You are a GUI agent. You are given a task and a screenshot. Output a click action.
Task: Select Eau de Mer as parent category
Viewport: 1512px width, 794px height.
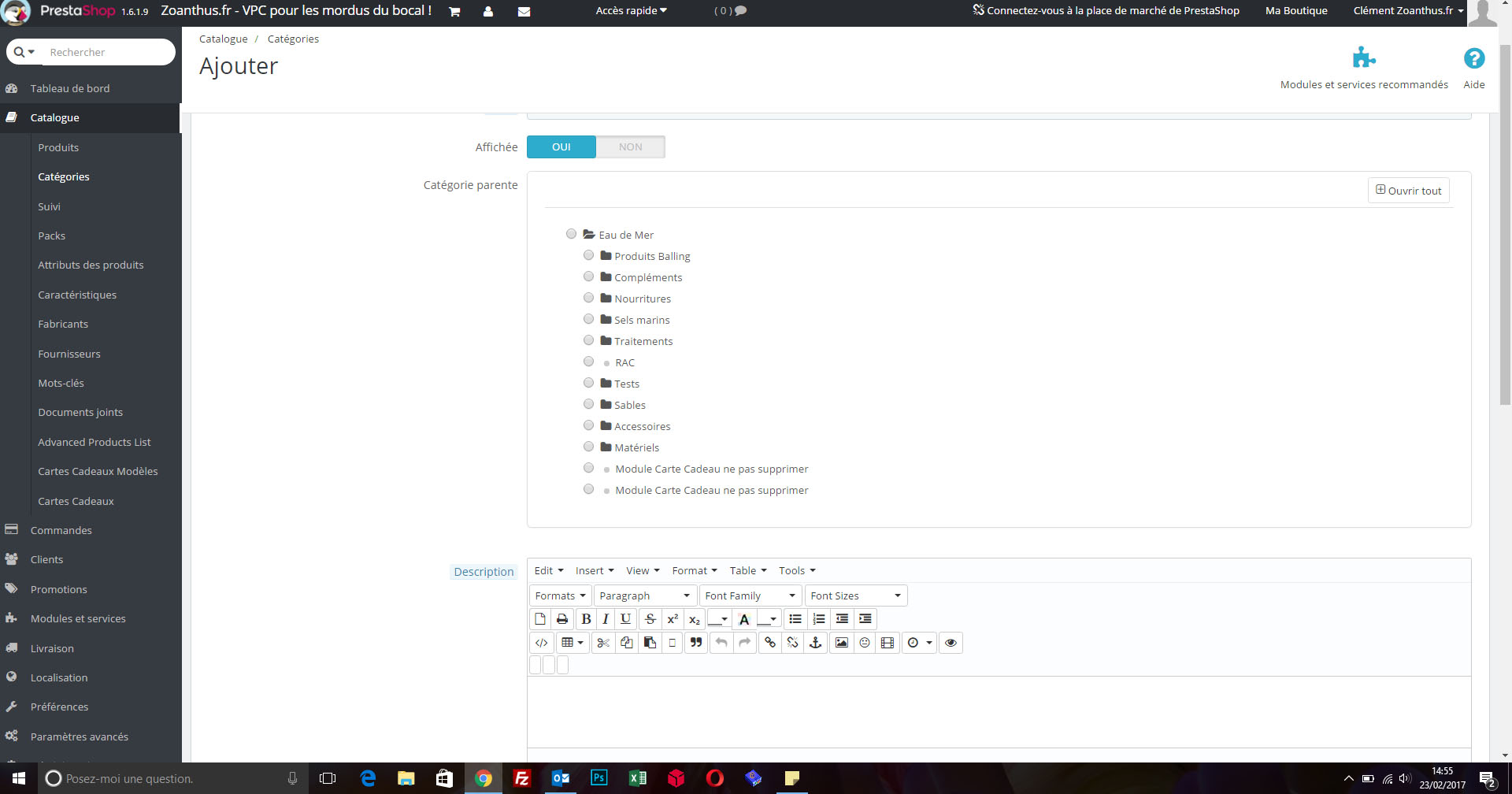(x=571, y=234)
